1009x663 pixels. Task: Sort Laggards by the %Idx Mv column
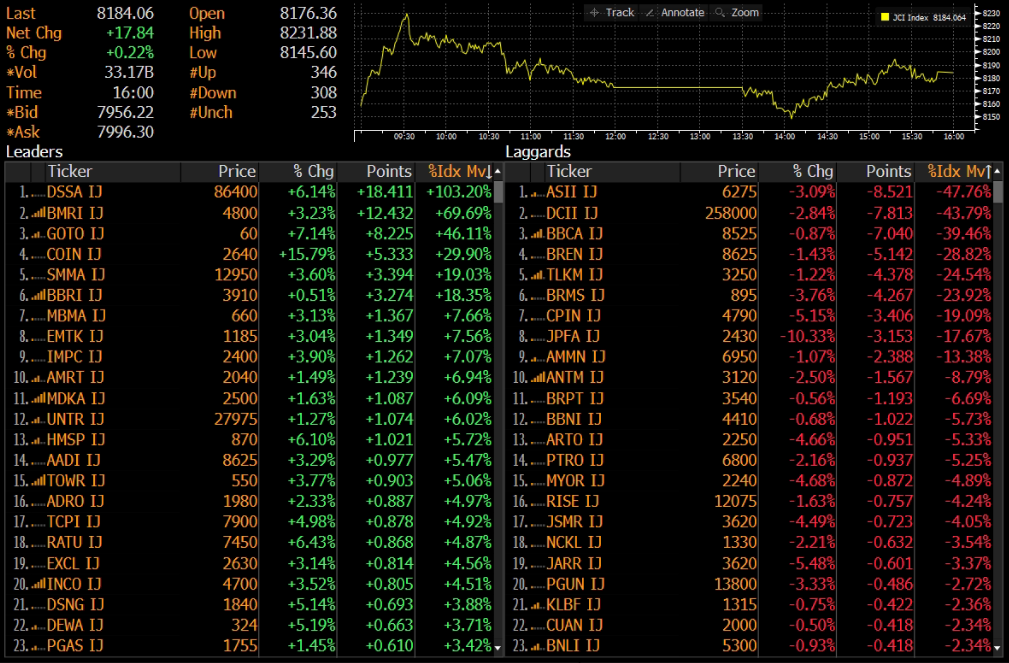(x=958, y=172)
